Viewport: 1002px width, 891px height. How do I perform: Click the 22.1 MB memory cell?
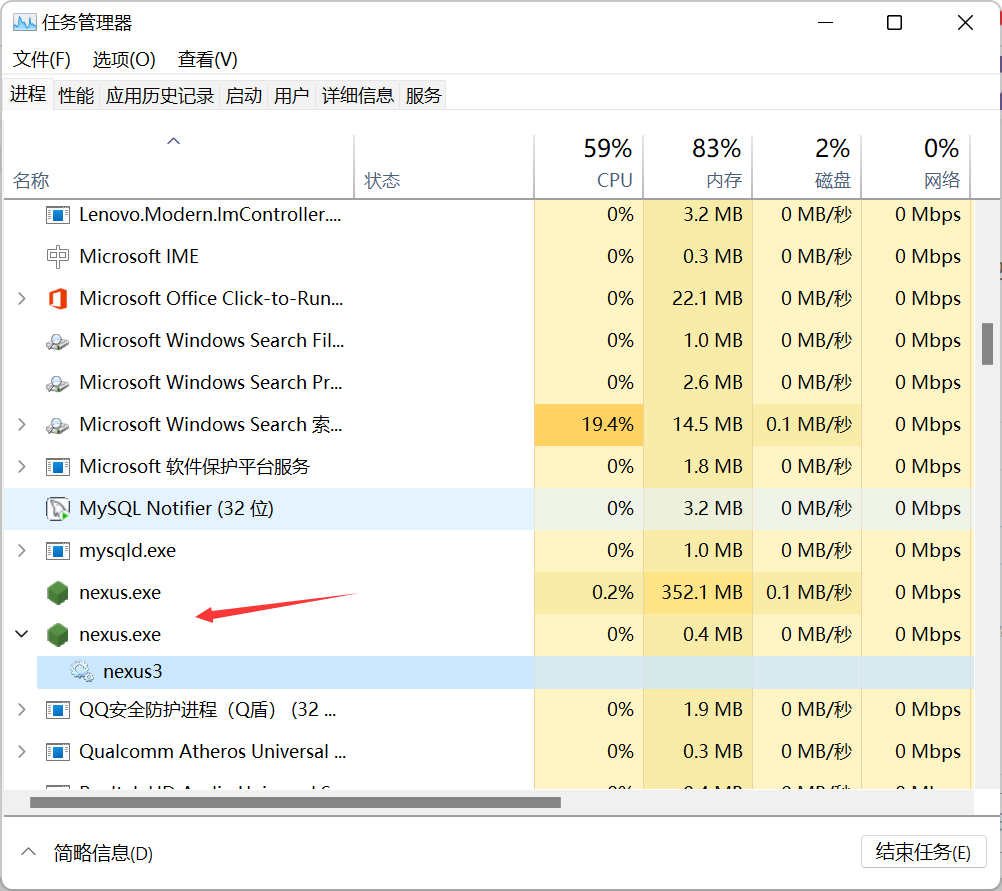coord(698,298)
